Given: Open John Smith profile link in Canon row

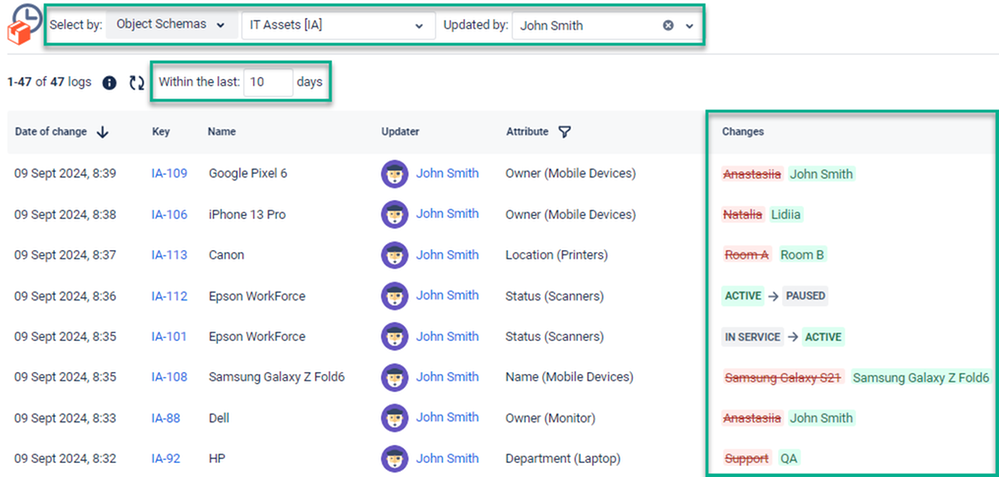Looking at the screenshot, I should [x=447, y=255].
